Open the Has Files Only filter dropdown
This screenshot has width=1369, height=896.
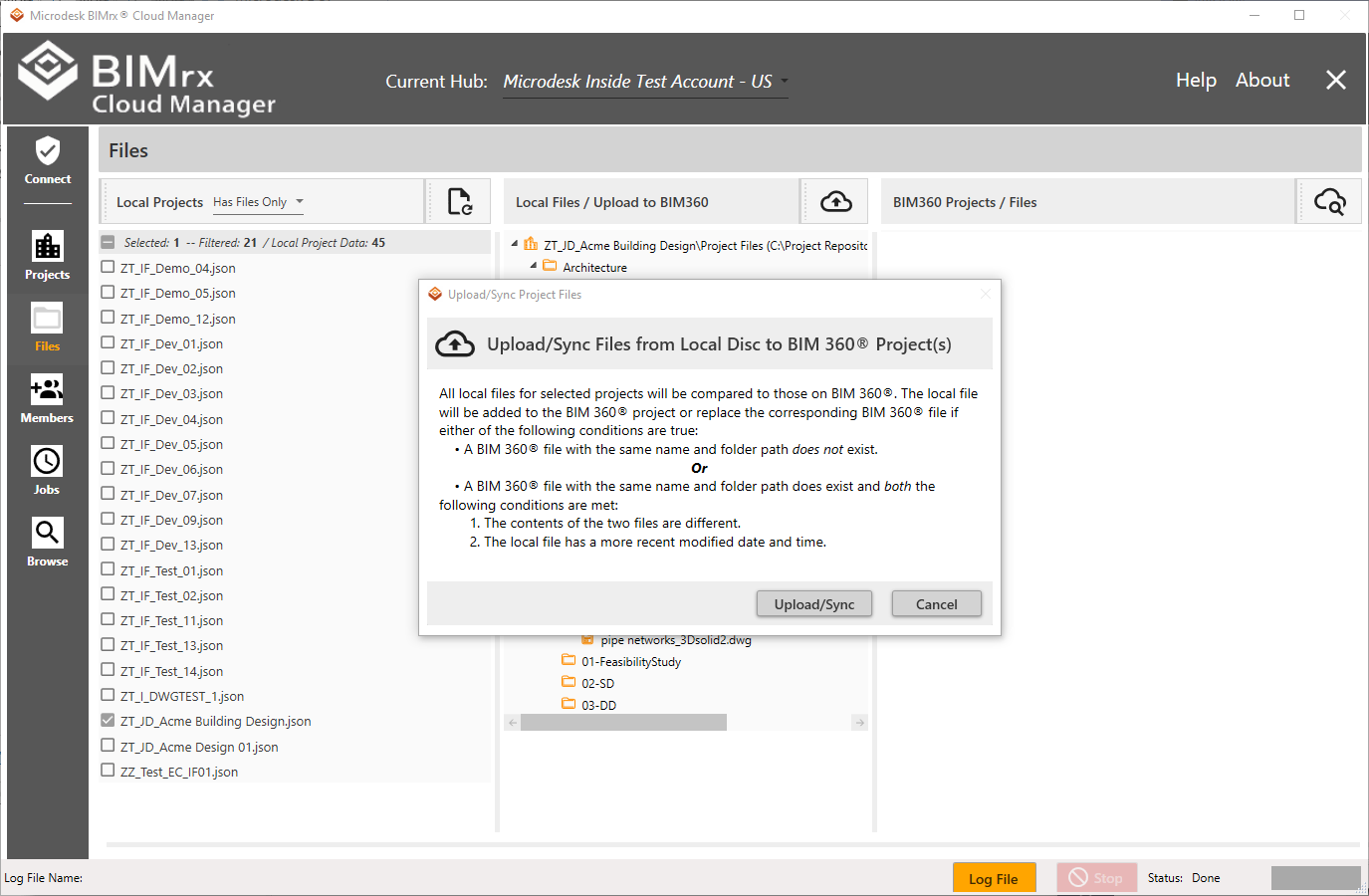pyautogui.click(x=258, y=202)
